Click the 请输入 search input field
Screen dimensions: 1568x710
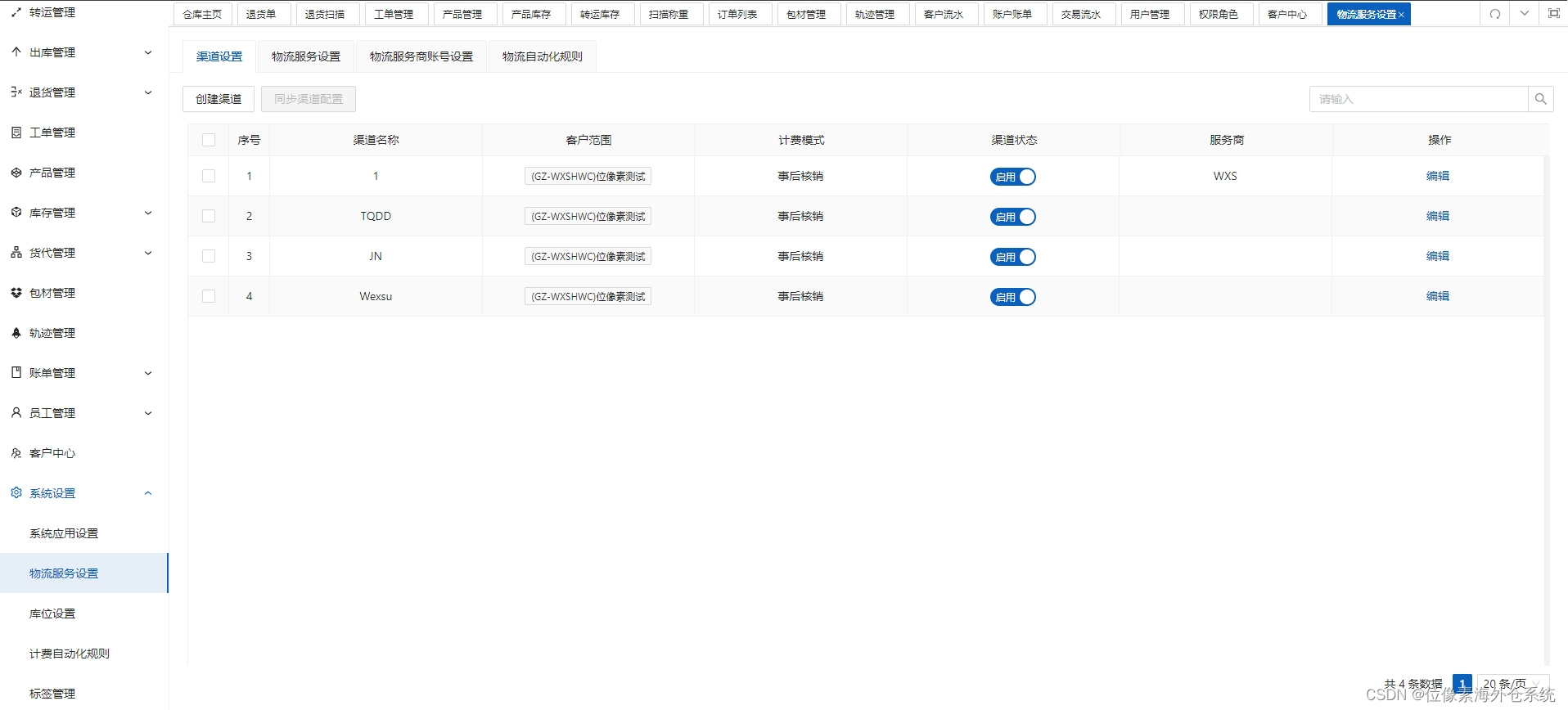click(1419, 99)
